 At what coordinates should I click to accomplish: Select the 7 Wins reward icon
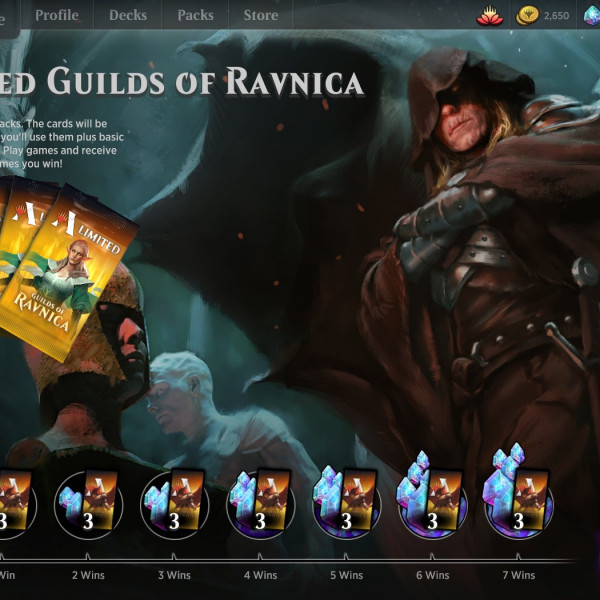pos(518,494)
